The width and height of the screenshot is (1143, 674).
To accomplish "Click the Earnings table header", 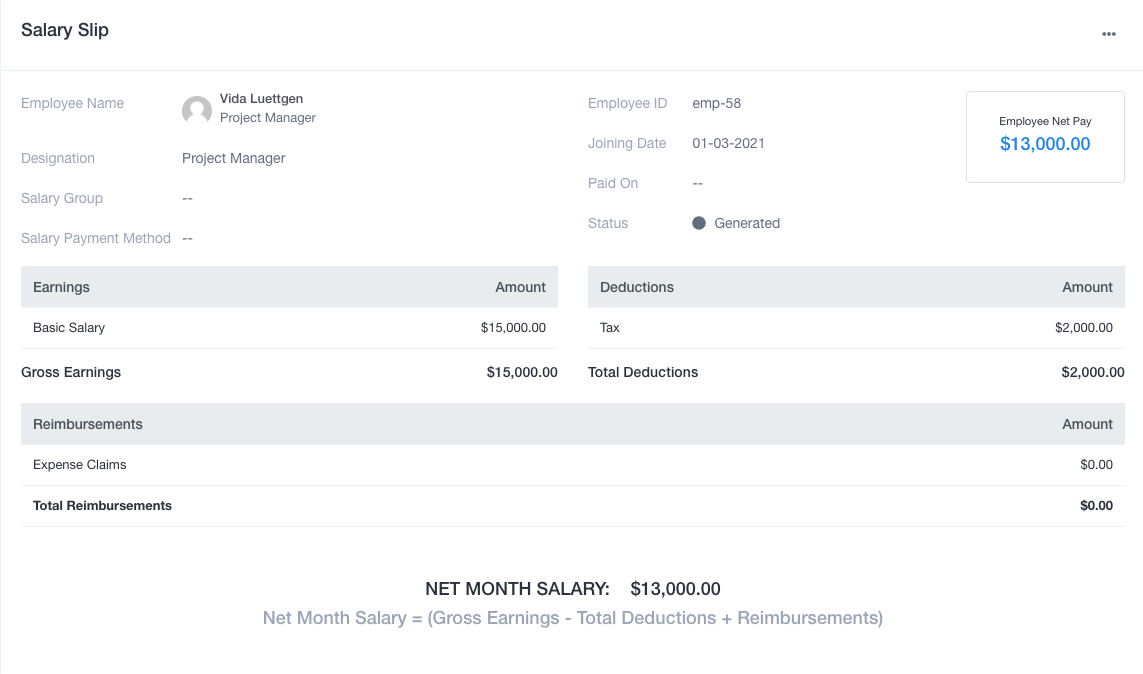I will (61, 287).
